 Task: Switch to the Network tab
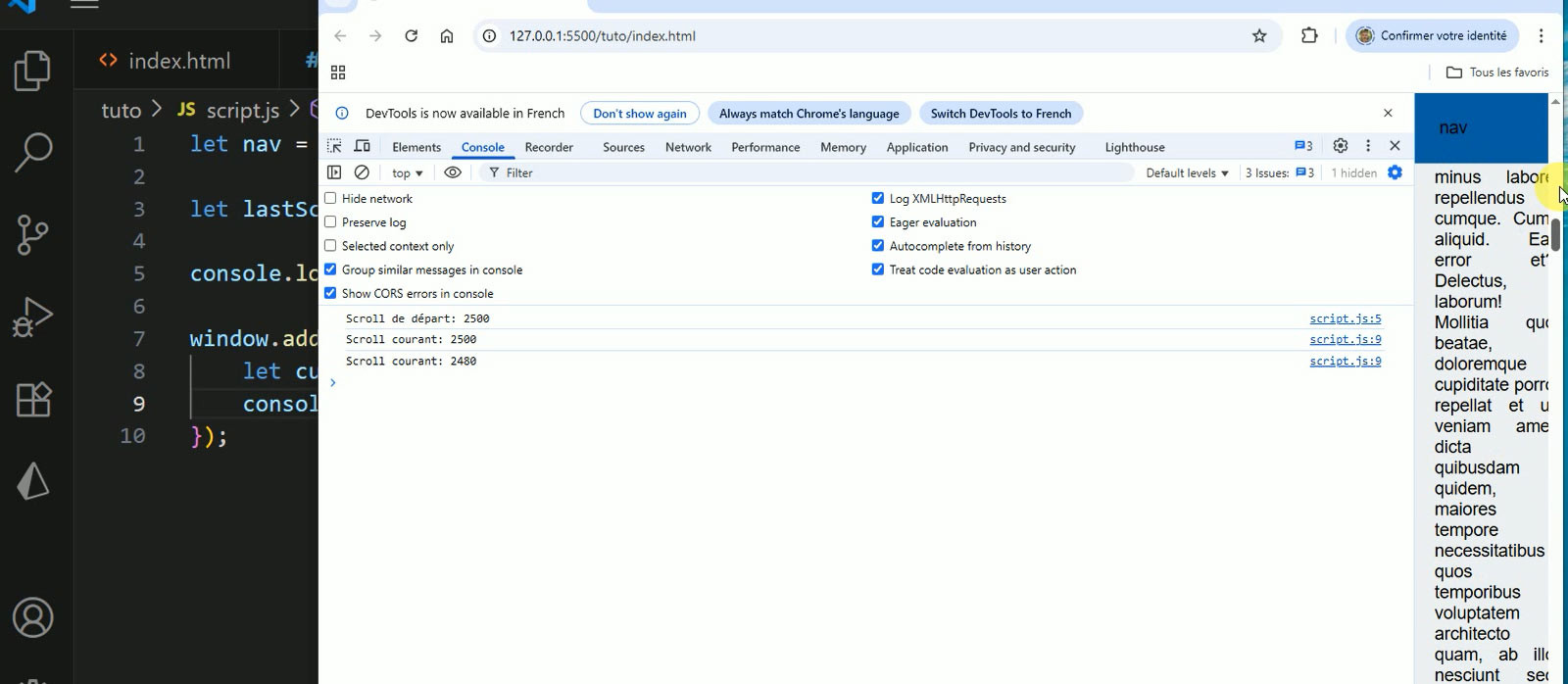pos(688,147)
